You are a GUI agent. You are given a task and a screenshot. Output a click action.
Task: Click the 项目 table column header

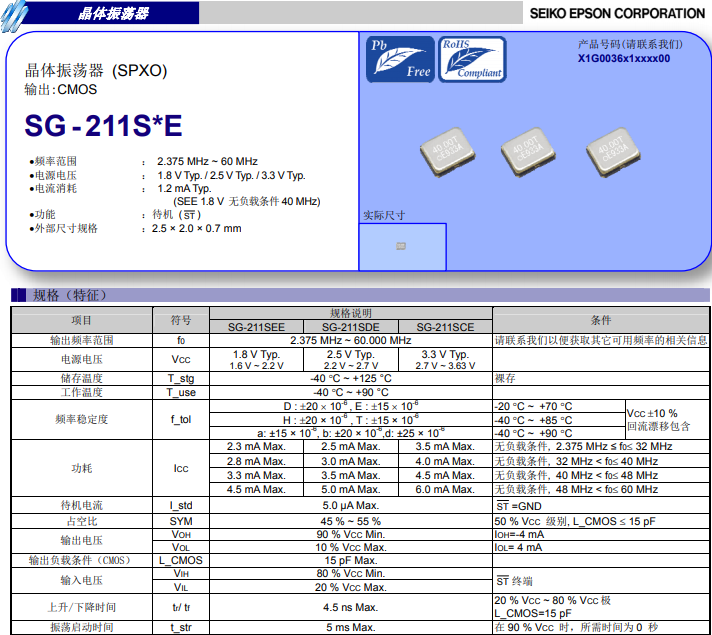coord(82,320)
